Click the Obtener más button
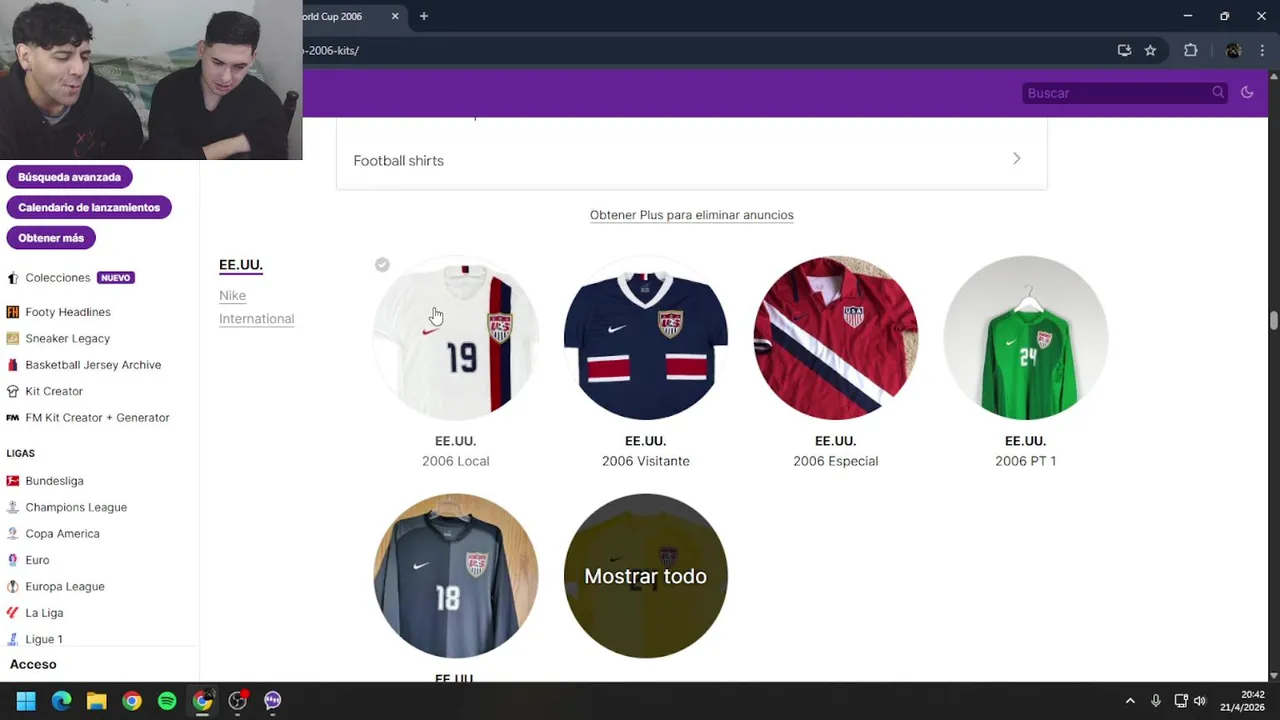Viewport: 1280px width, 720px height. [x=51, y=238]
